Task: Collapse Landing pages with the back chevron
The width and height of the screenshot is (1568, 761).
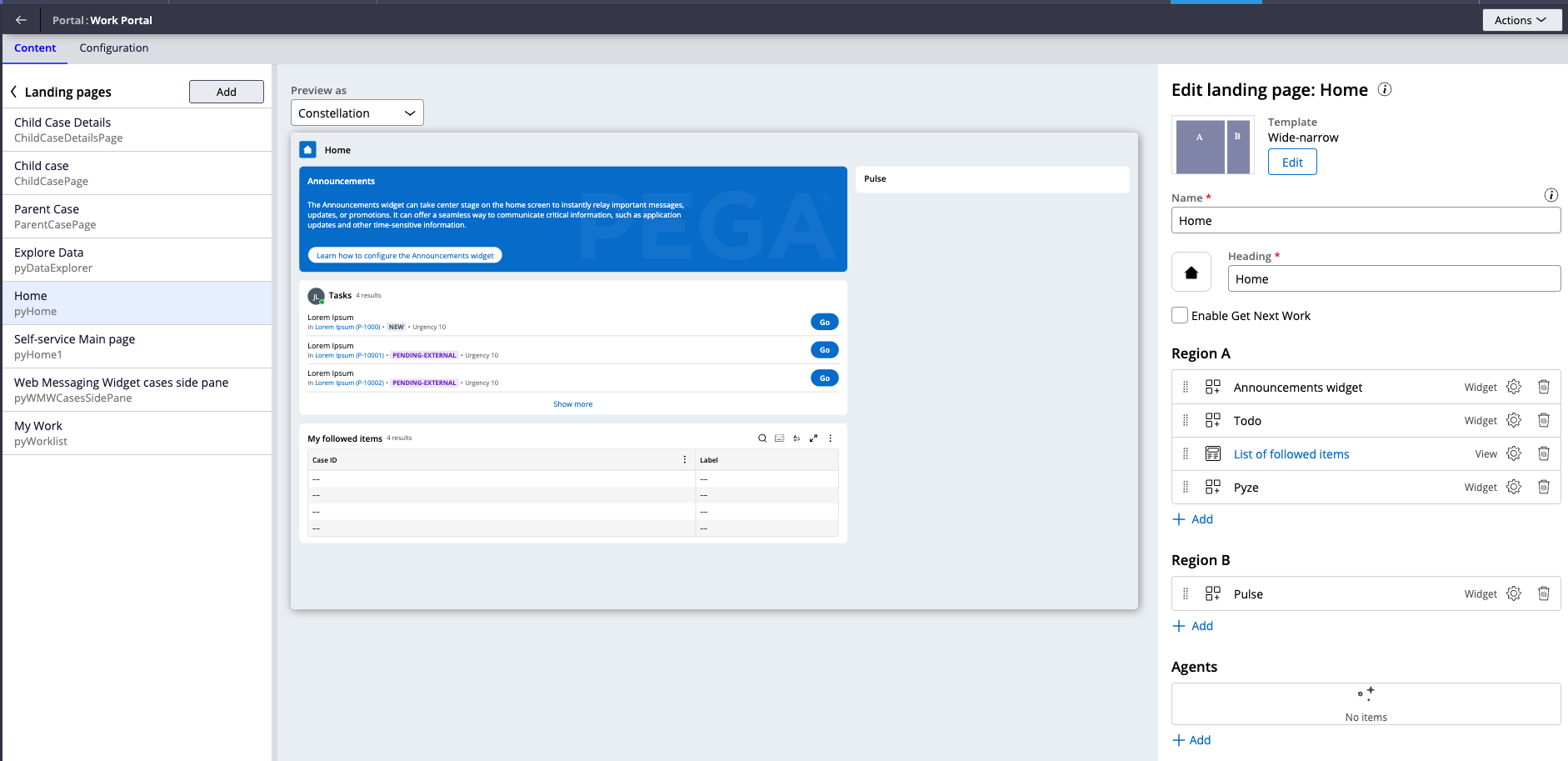Action: click(x=14, y=92)
